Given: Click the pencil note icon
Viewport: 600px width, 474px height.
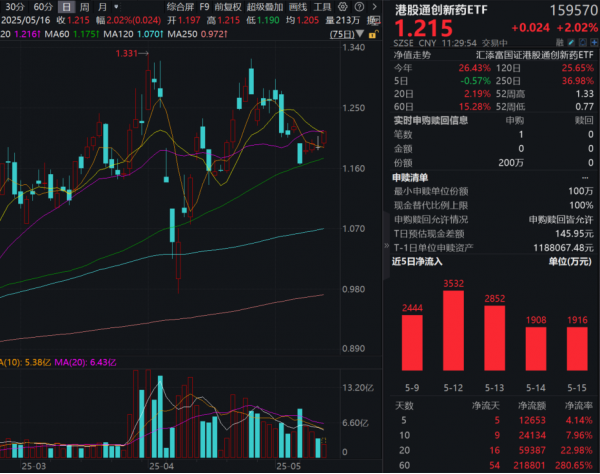Looking at the screenshot, I should click(x=571, y=42).
